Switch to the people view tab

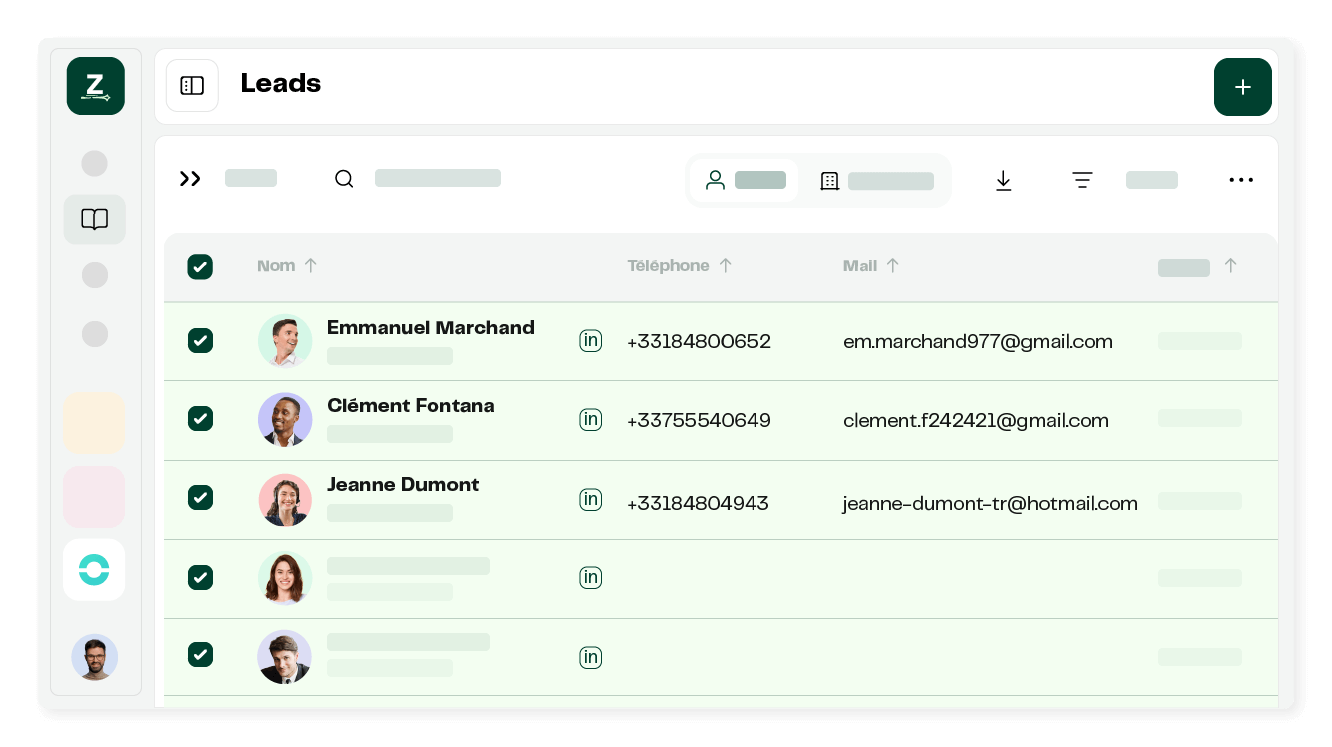click(x=744, y=180)
